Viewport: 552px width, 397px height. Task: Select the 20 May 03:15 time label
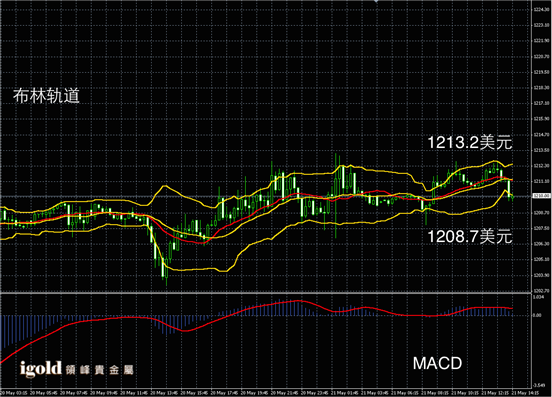pos(14,392)
